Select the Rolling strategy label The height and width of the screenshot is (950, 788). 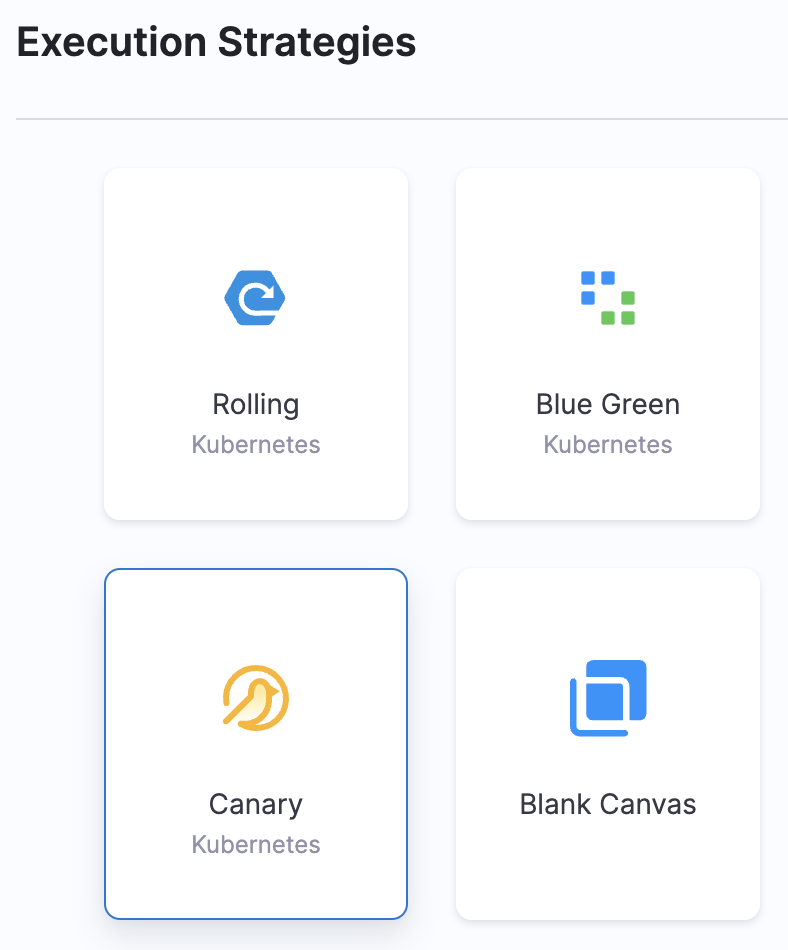pos(256,405)
